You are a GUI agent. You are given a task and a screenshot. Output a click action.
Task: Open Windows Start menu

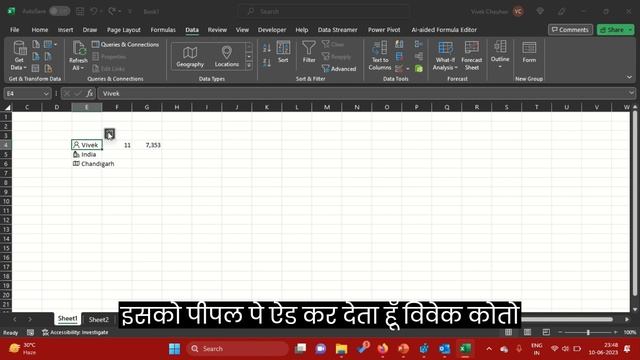[x=174, y=349]
